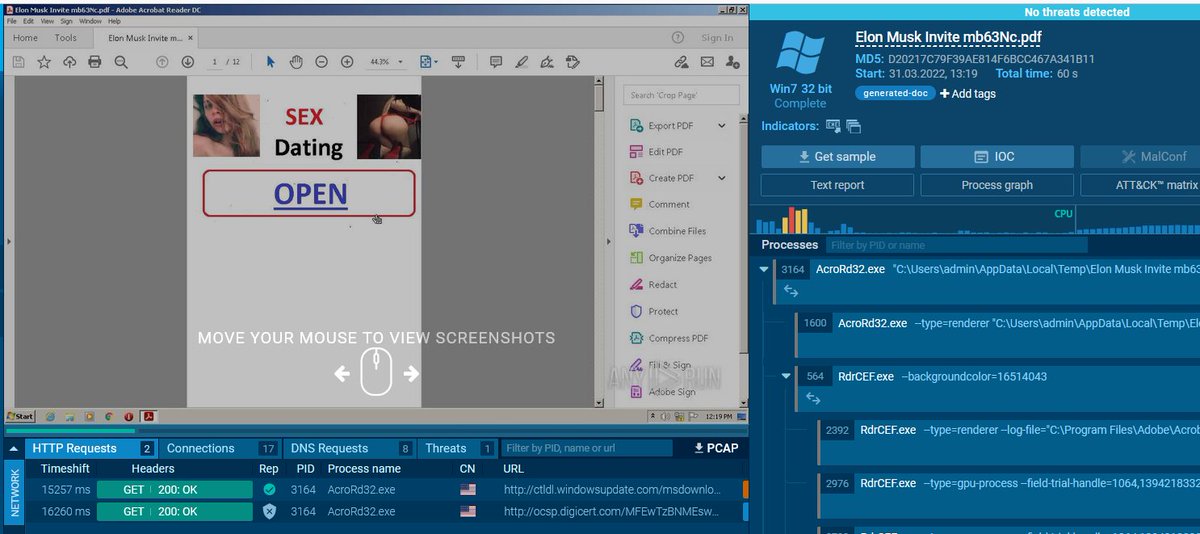Send file by email envelope icon
This screenshot has height=534, width=1200.
click(707, 62)
